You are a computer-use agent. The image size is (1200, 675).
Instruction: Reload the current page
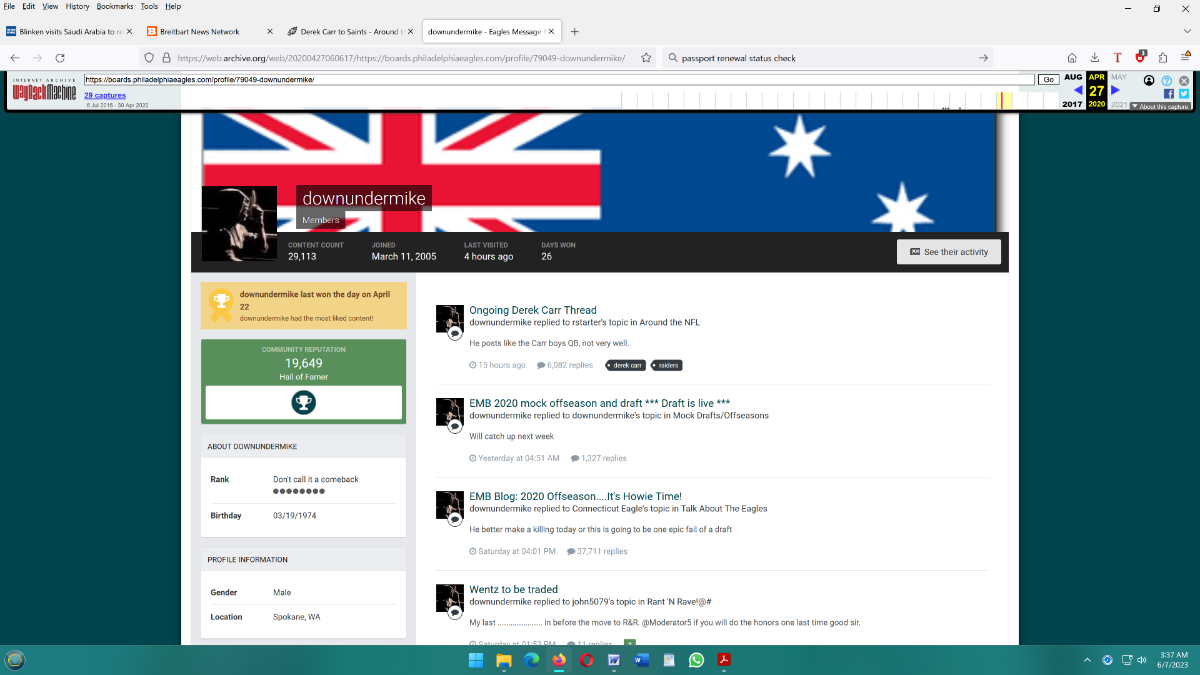click(x=60, y=58)
